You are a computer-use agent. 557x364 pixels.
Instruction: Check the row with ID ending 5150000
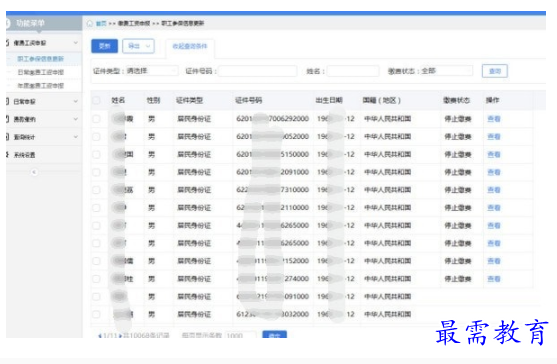pos(96,154)
